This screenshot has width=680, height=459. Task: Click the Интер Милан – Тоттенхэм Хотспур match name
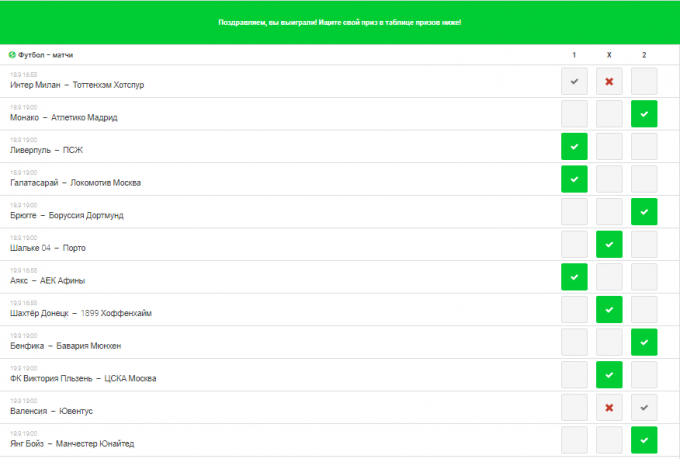[77, 85]
